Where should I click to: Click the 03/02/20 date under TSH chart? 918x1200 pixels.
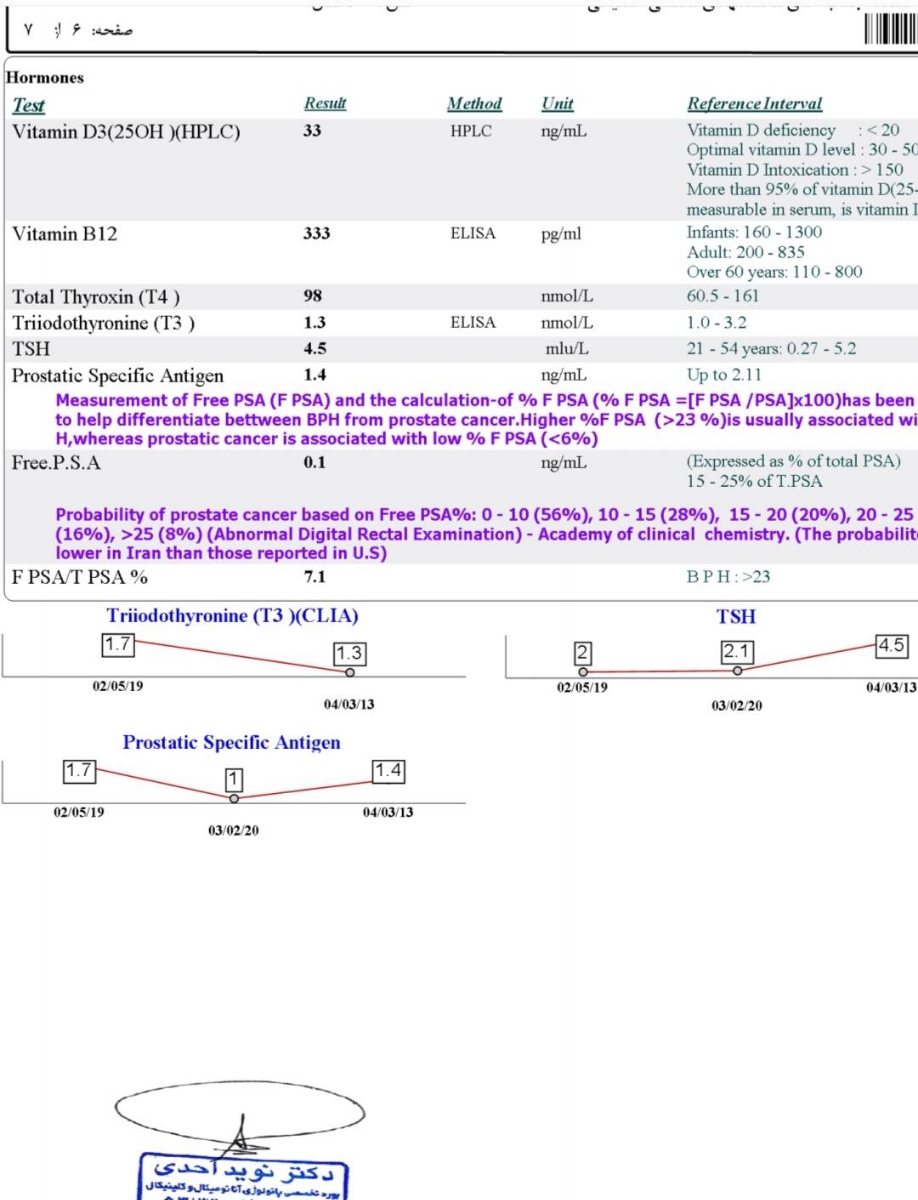(737, 705)
